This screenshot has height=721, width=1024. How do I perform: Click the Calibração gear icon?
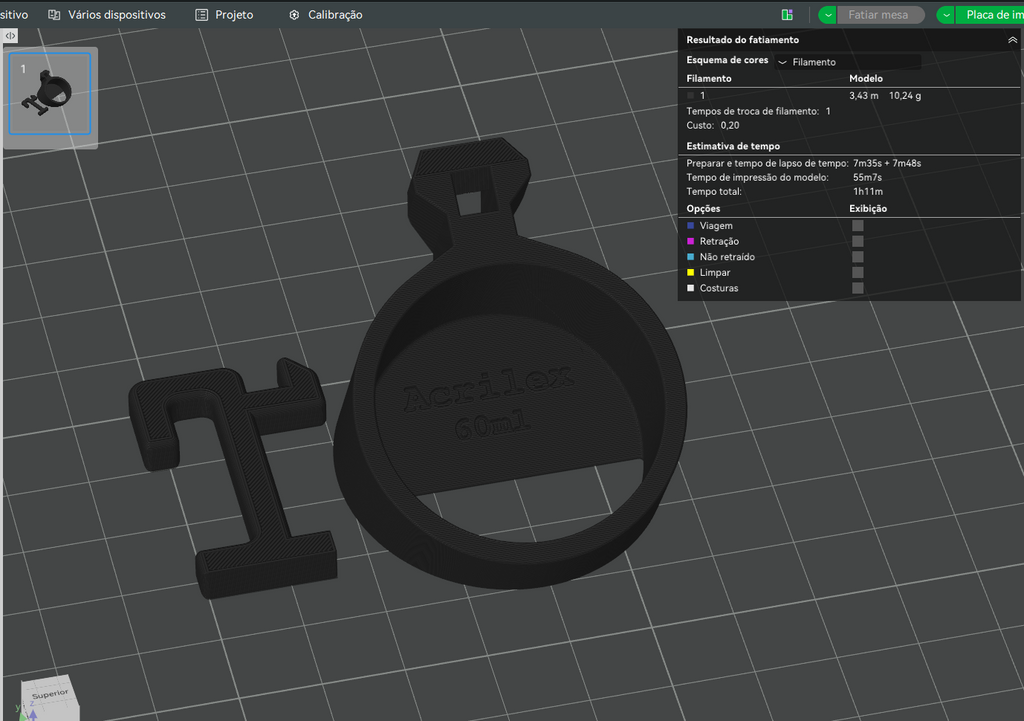295,14
